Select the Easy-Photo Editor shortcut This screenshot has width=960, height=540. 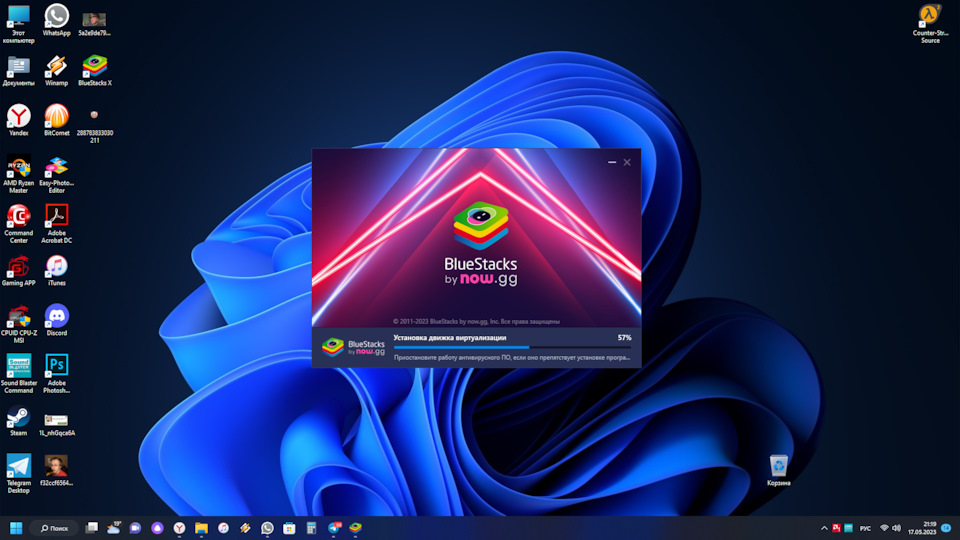(56, 174)
